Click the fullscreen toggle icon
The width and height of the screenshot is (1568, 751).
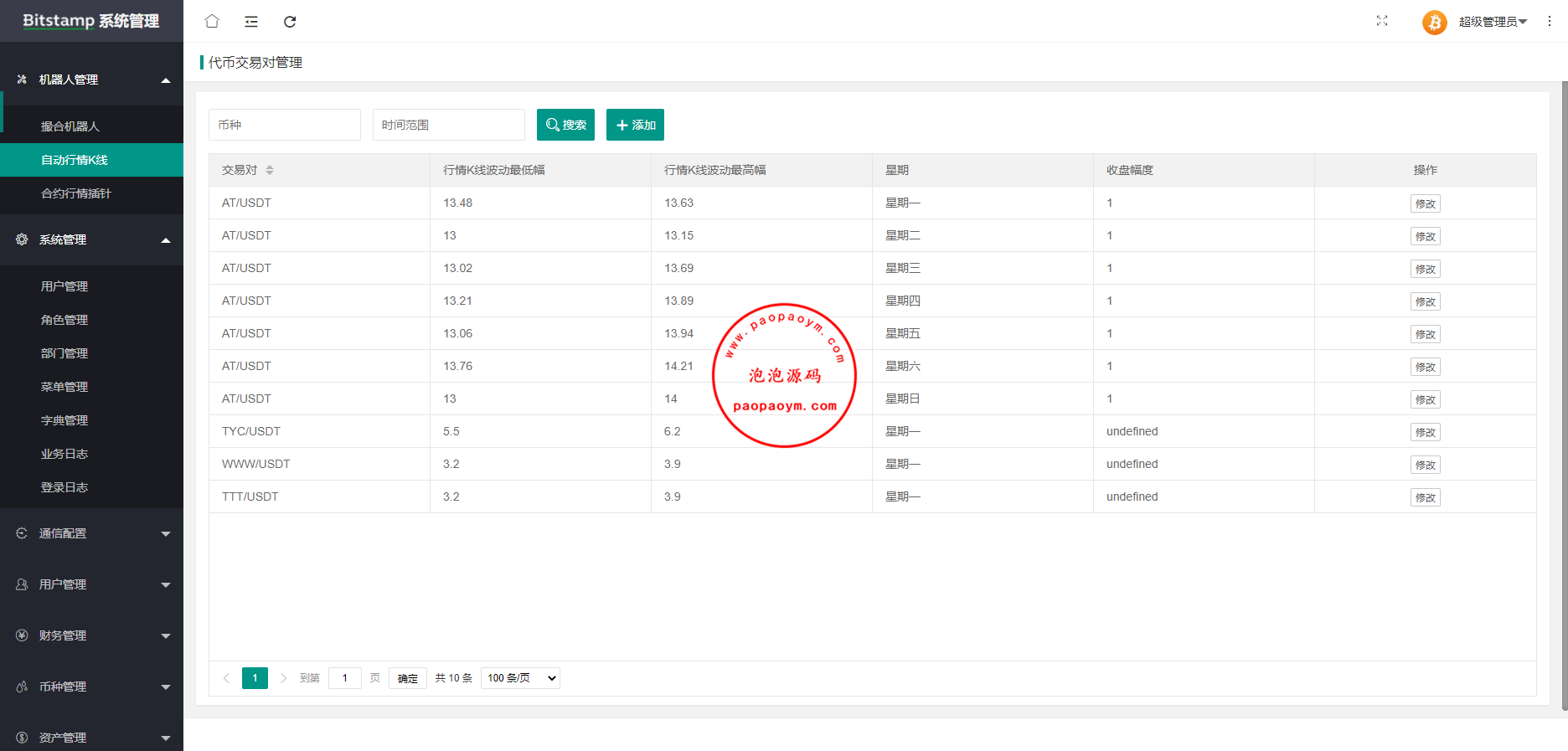point(1382,21)
